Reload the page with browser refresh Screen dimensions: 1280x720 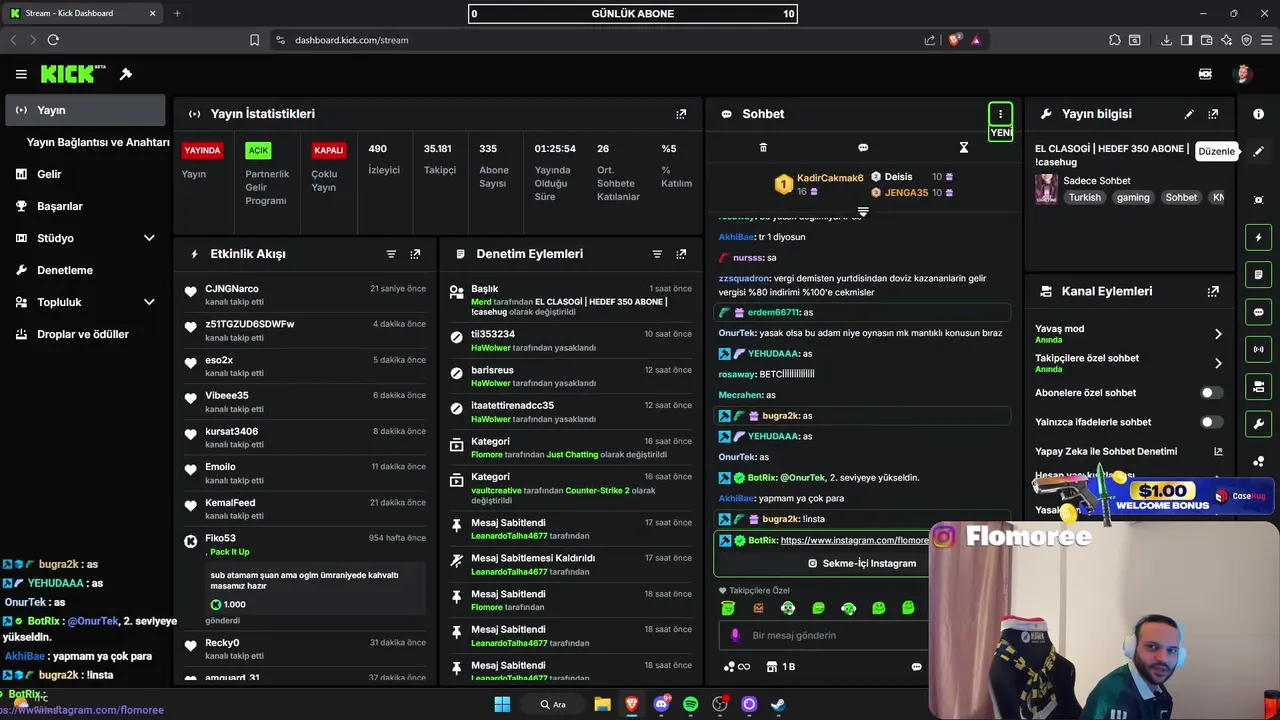click(53, 40)
